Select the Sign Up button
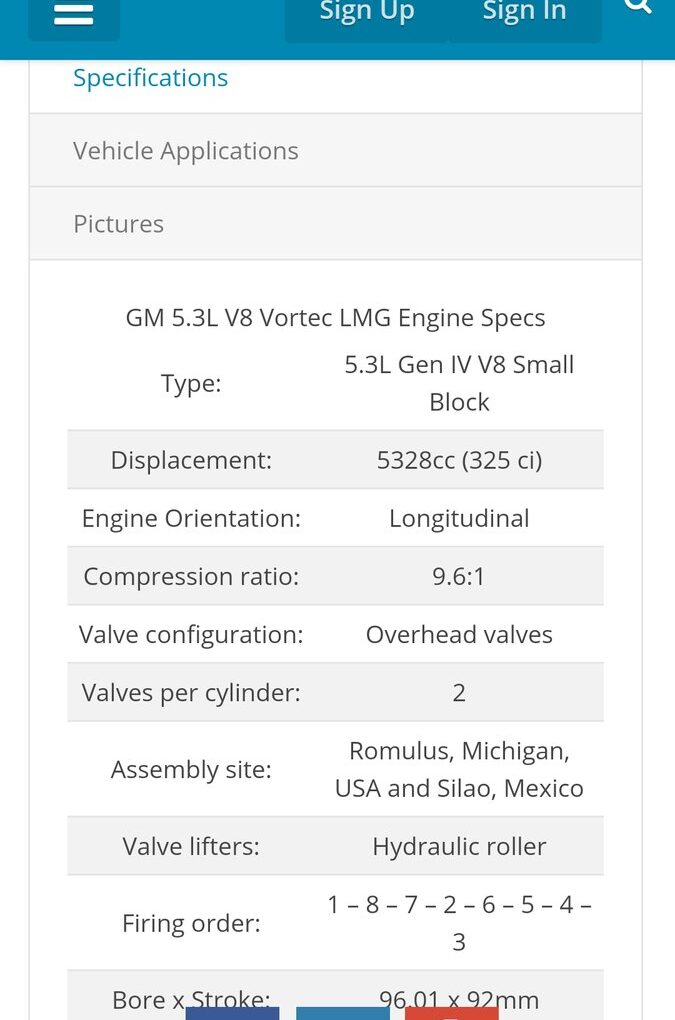The width and height of the screenshot is (675, 1020). tap(366, 13)
